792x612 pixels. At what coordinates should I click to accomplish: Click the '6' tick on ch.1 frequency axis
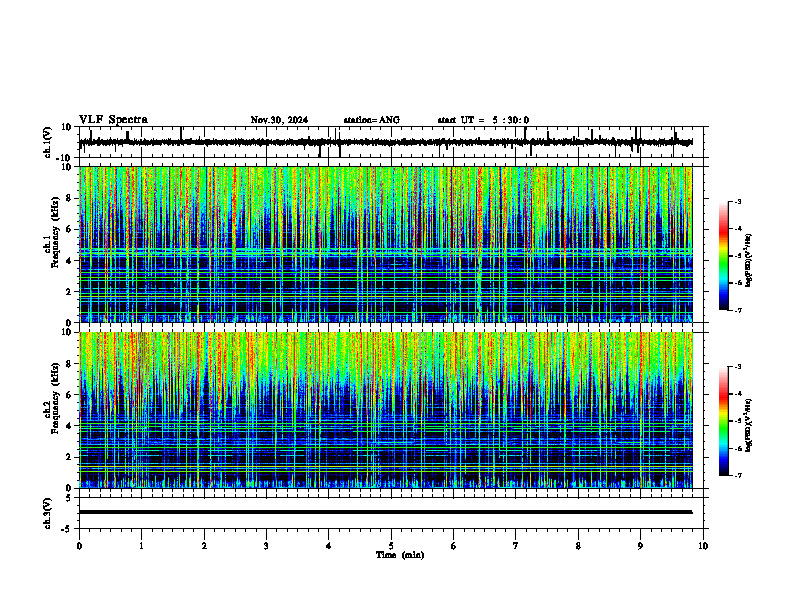click(x=70, y=229)
